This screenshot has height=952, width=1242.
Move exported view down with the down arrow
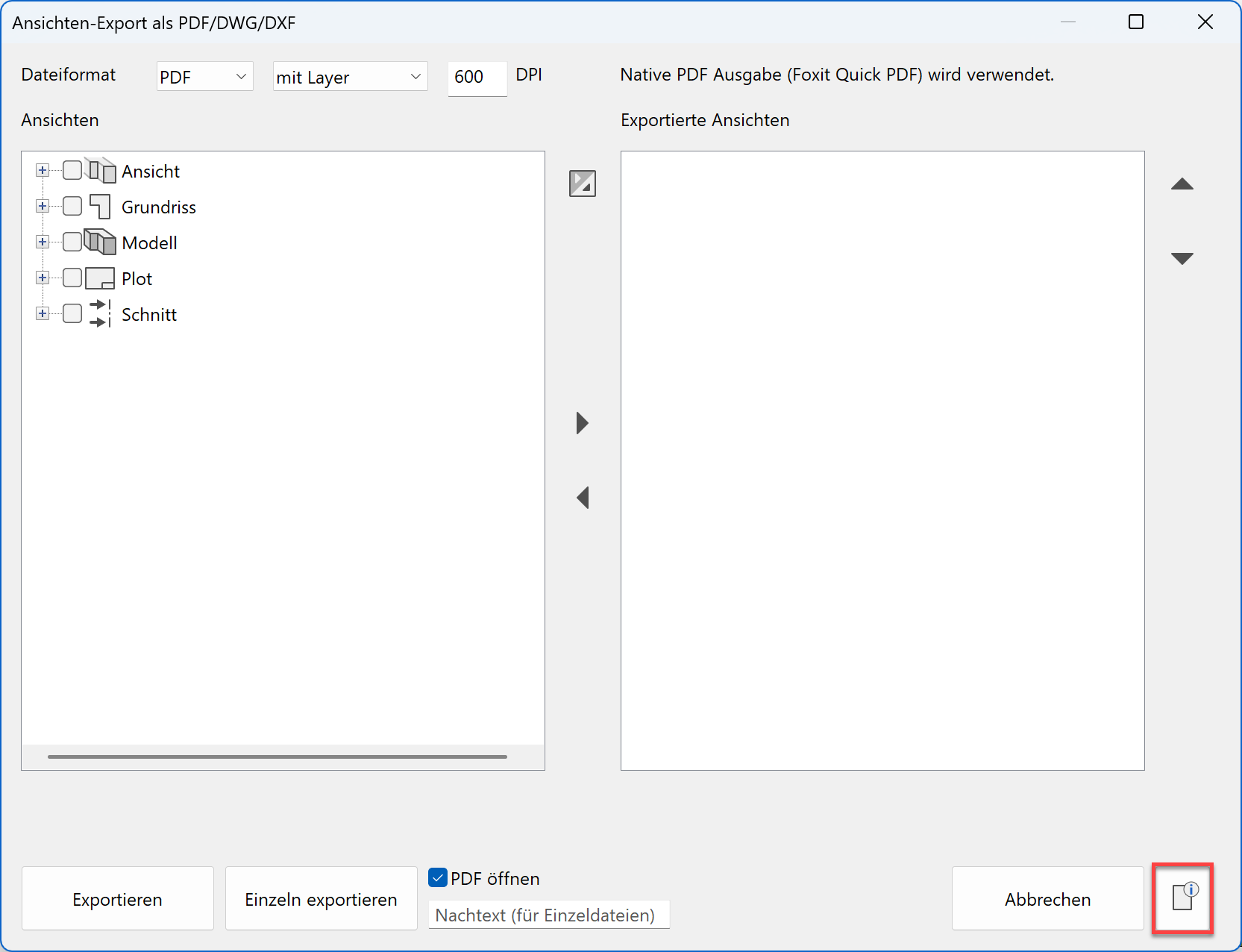[x=1183, y=257]
